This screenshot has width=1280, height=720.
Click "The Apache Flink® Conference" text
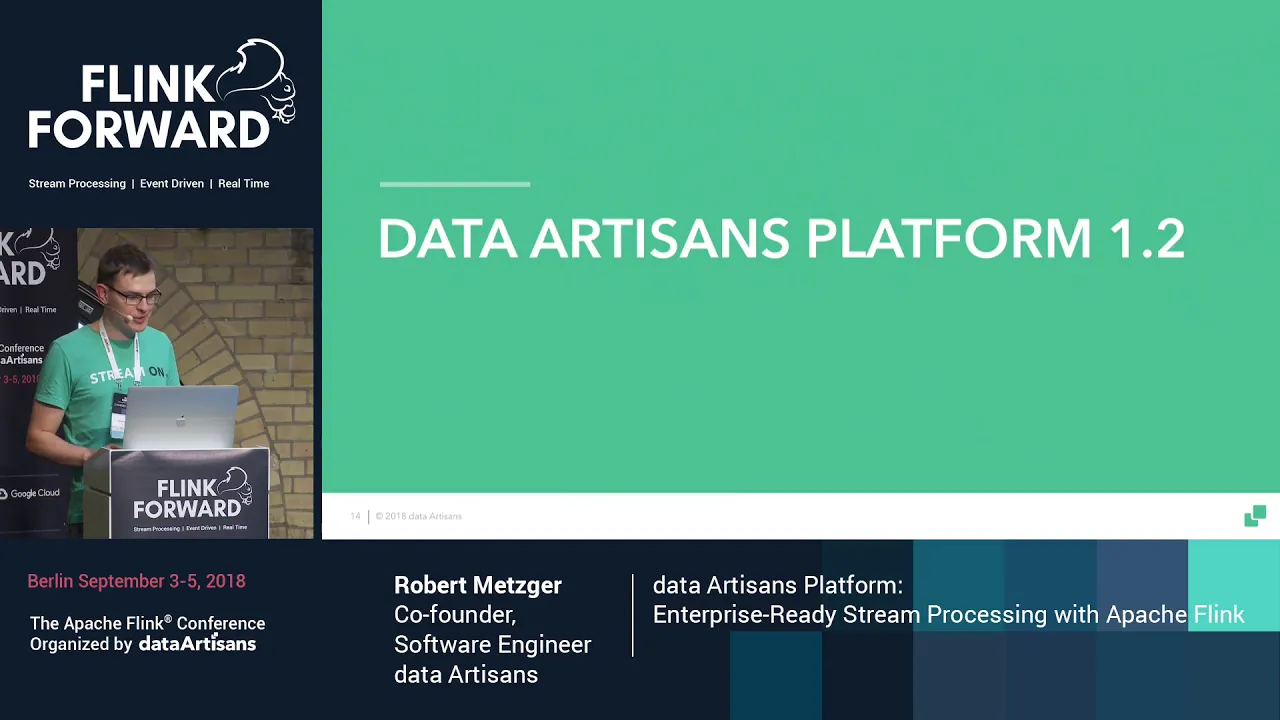[147, 623]
